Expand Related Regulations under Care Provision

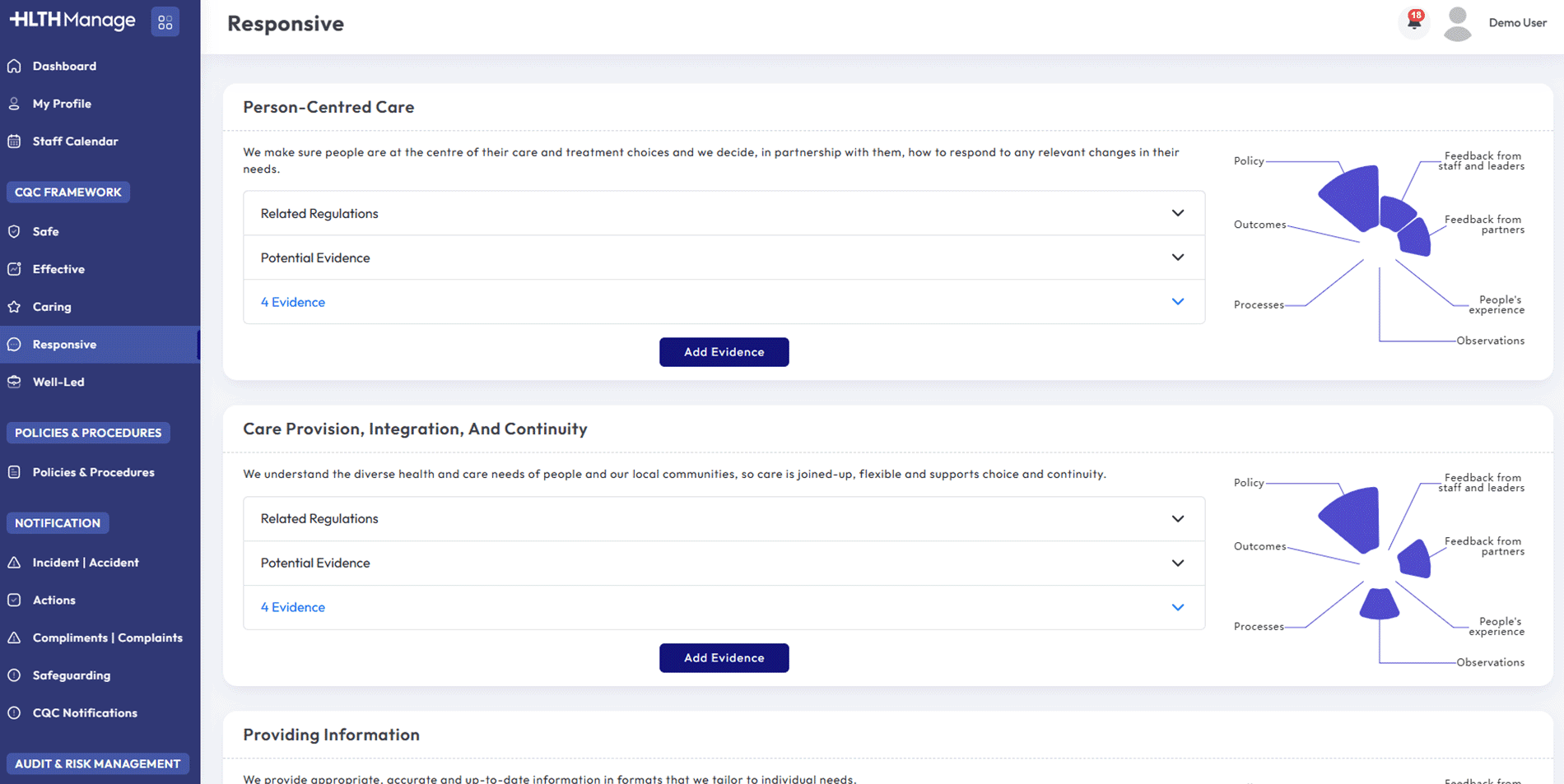tap(1177, 518)
